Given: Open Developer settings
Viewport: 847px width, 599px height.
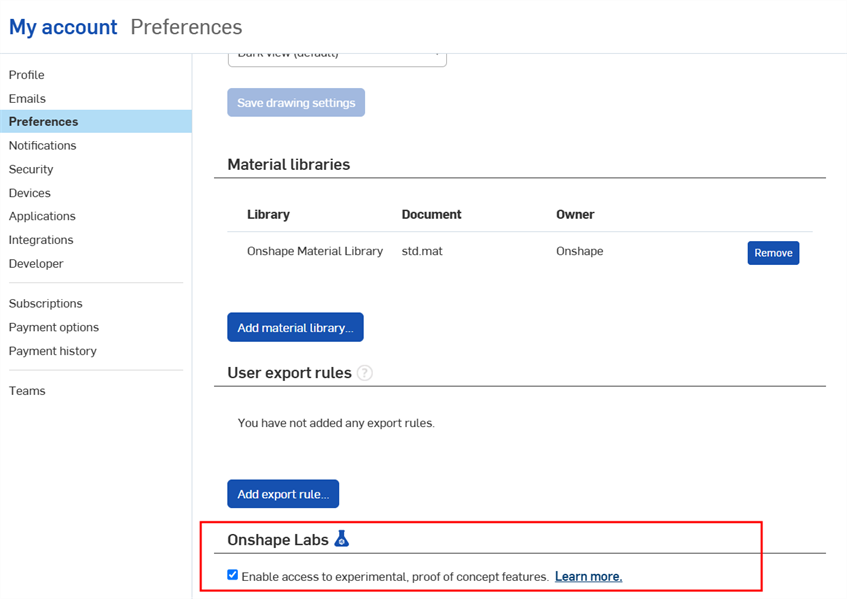Looking at the screenshot, I should (x=36, y=264).
